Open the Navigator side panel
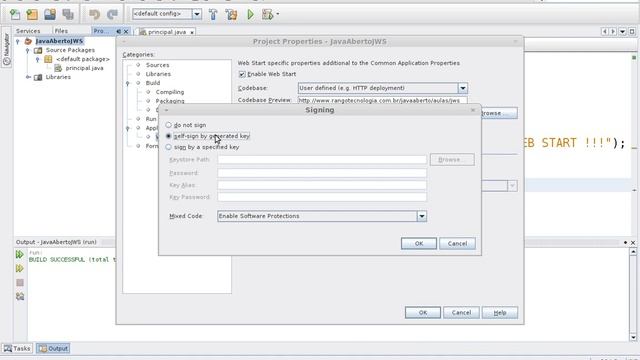640x360 pixels. click(x=7, y=48)
